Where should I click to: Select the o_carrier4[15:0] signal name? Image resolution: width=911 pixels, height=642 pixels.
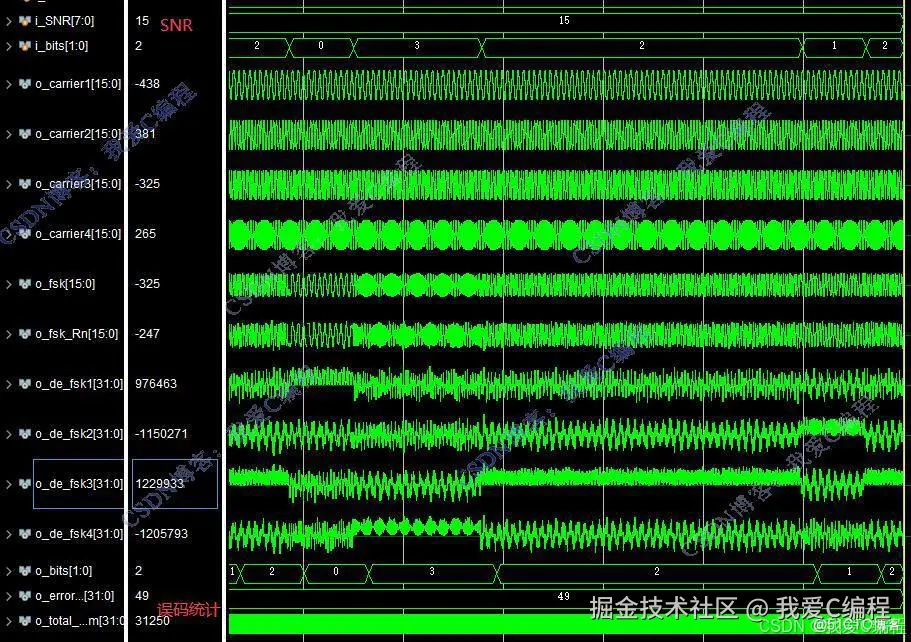[78, 234]
